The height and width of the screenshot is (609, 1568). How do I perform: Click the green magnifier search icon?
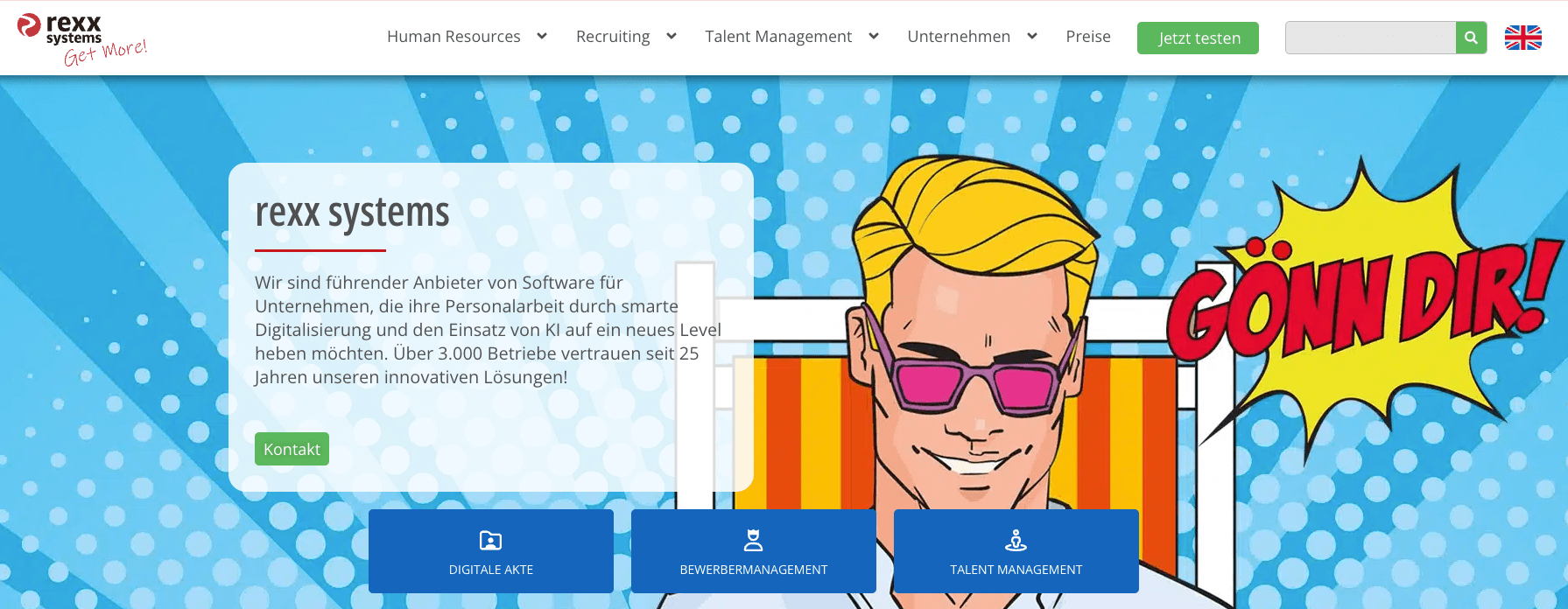1471,38
